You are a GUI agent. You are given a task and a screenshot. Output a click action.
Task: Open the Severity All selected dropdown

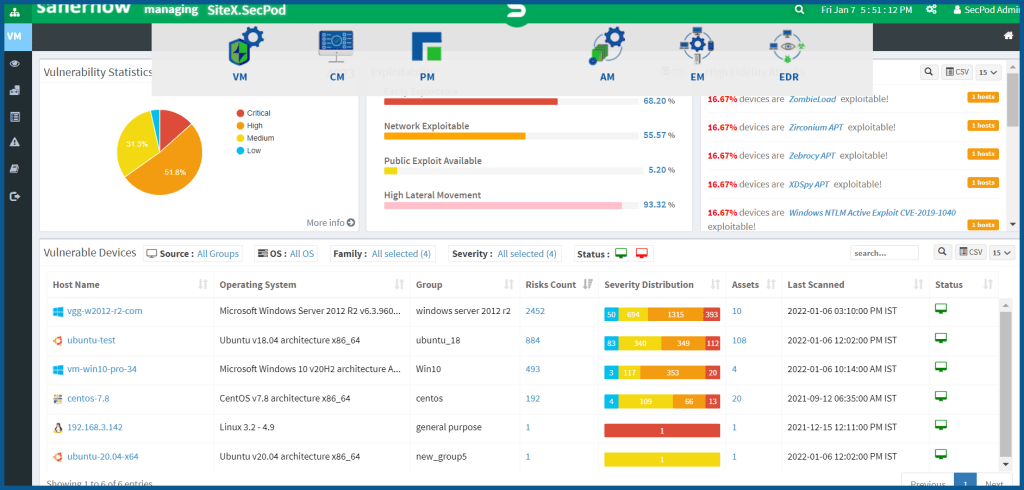527,254
